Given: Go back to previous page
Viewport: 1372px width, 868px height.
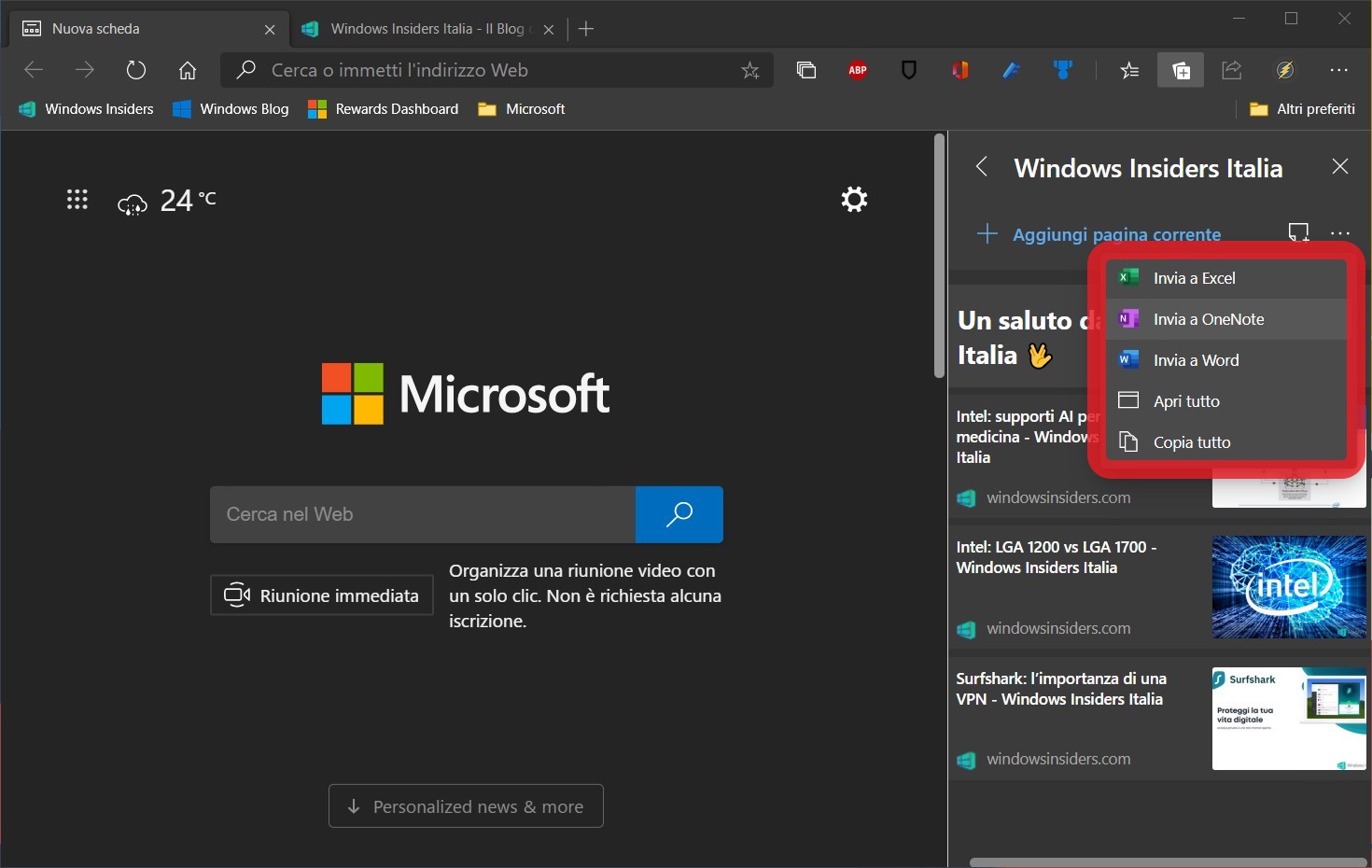Looking at the screenshot, I should click(34, 70).
